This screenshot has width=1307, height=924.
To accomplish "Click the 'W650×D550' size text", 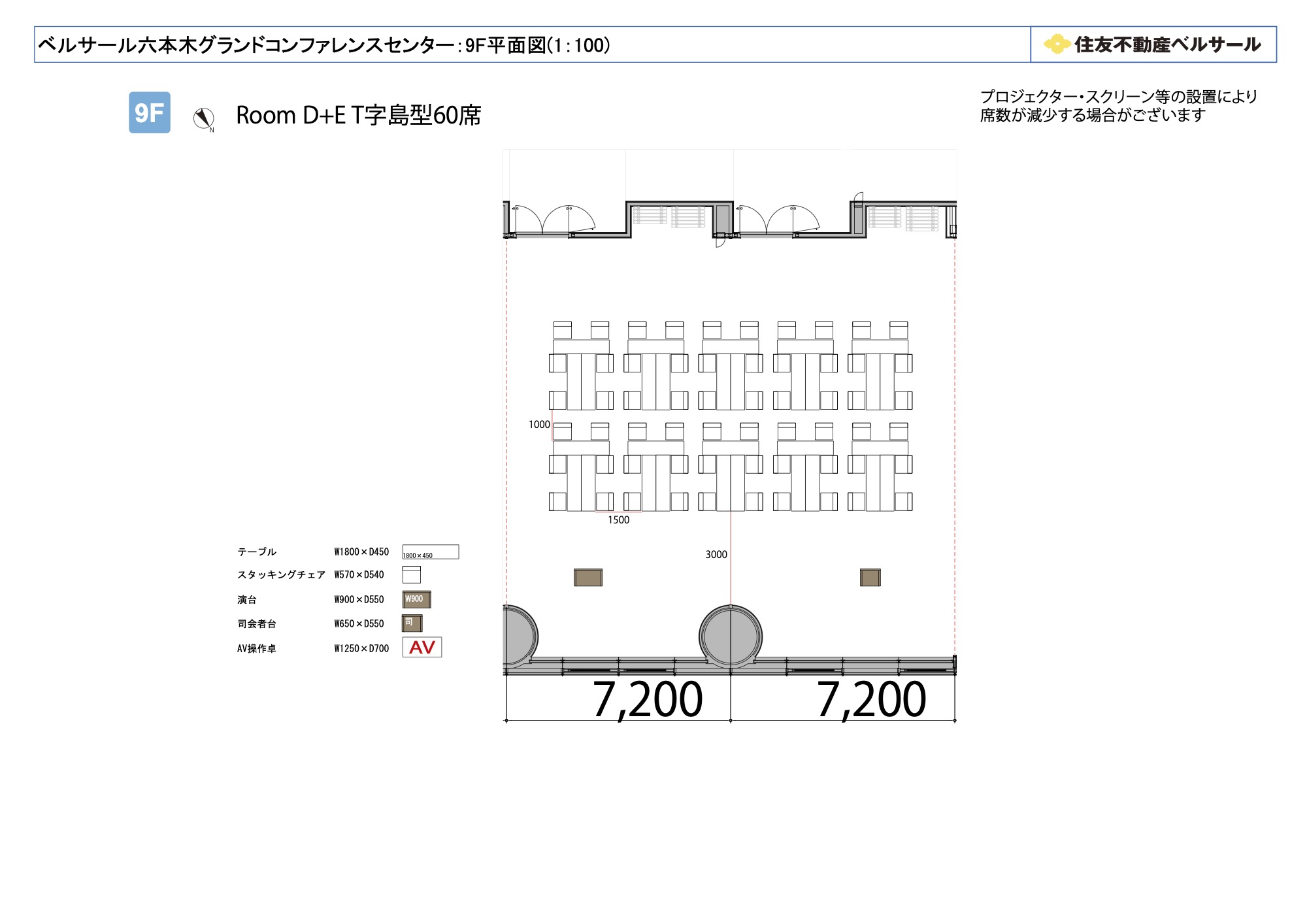I will pyautogui.click(x=359, y=623).
